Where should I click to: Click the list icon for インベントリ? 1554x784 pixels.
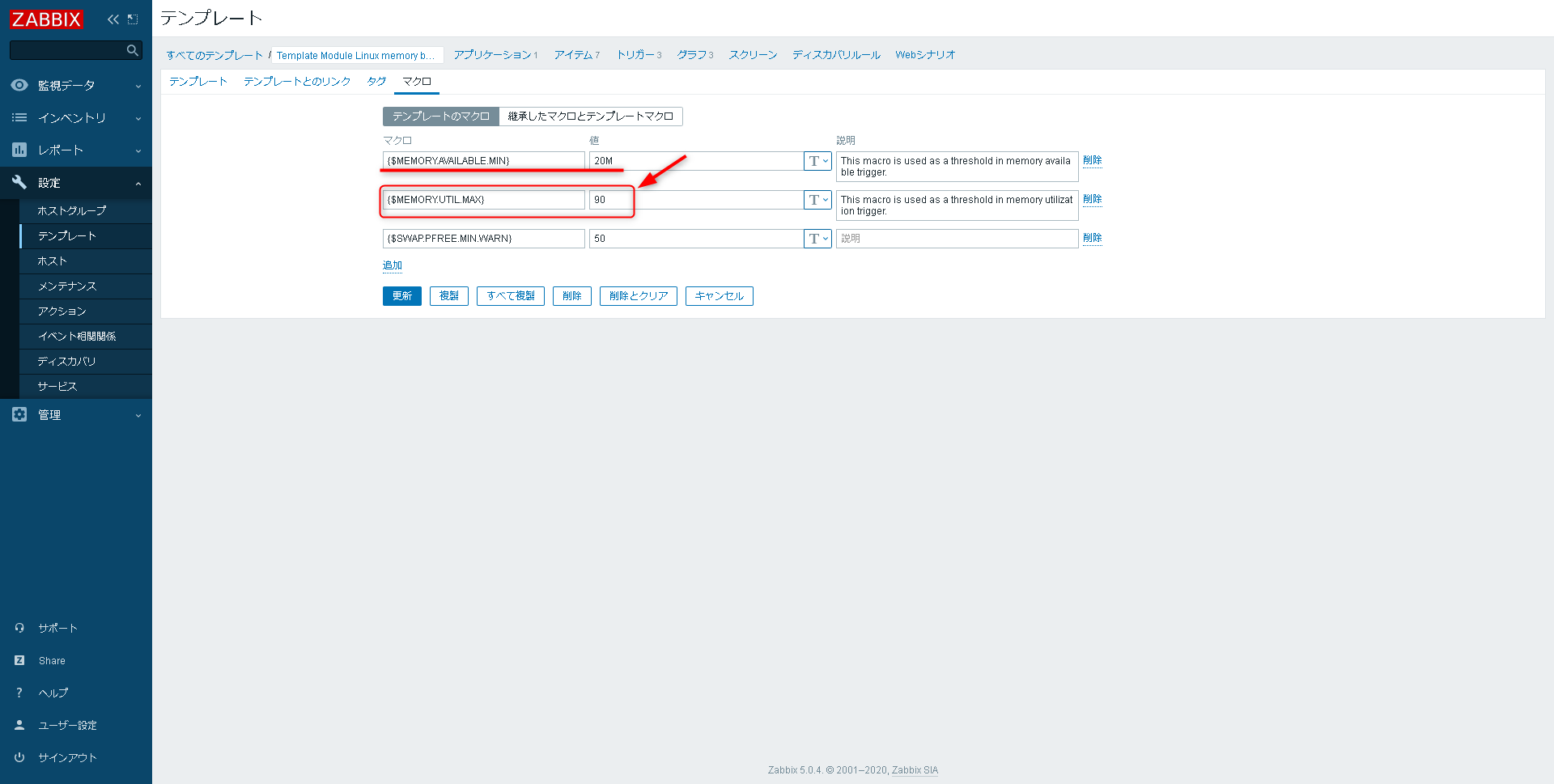click(19, 117)
